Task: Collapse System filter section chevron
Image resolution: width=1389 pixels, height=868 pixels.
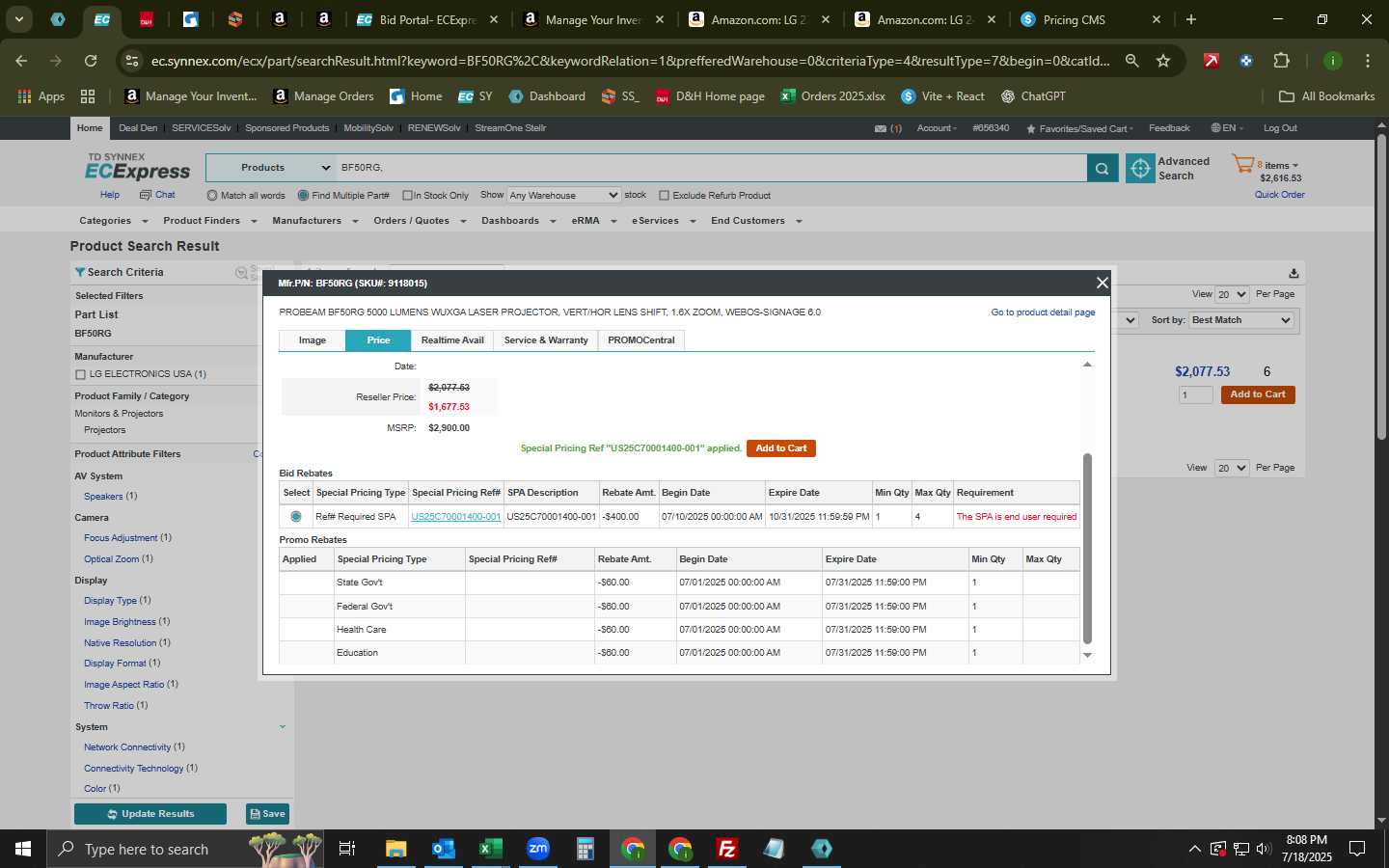Action: click(283, 727)
